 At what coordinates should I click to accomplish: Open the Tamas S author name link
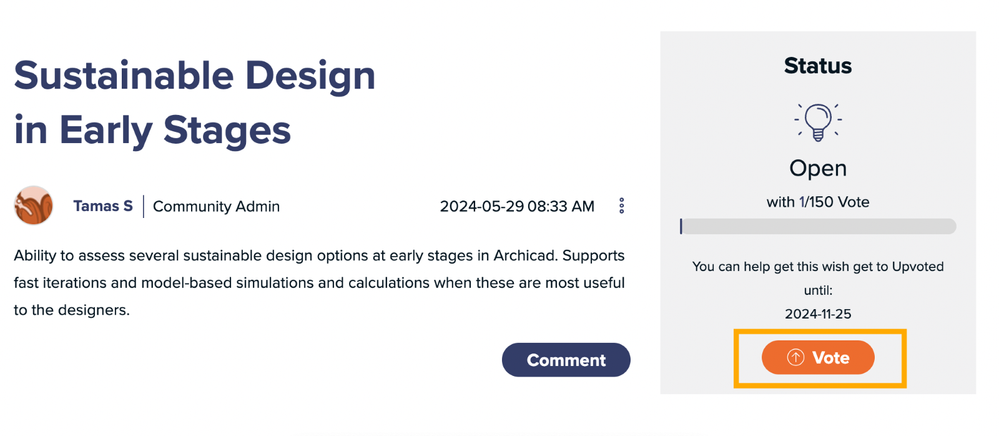[103, 206]
